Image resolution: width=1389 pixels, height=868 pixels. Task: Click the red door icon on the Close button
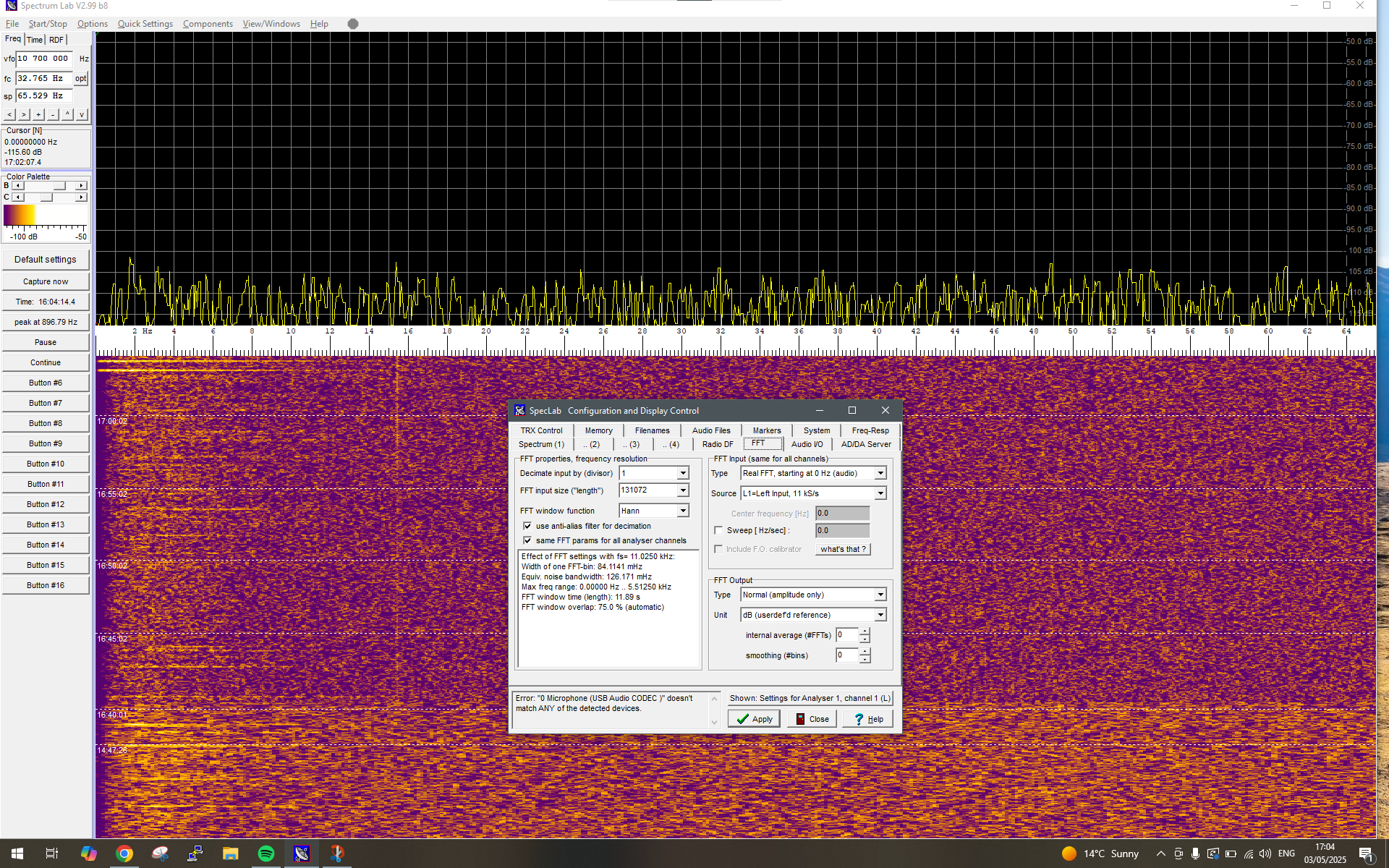[x=800, y=719]
